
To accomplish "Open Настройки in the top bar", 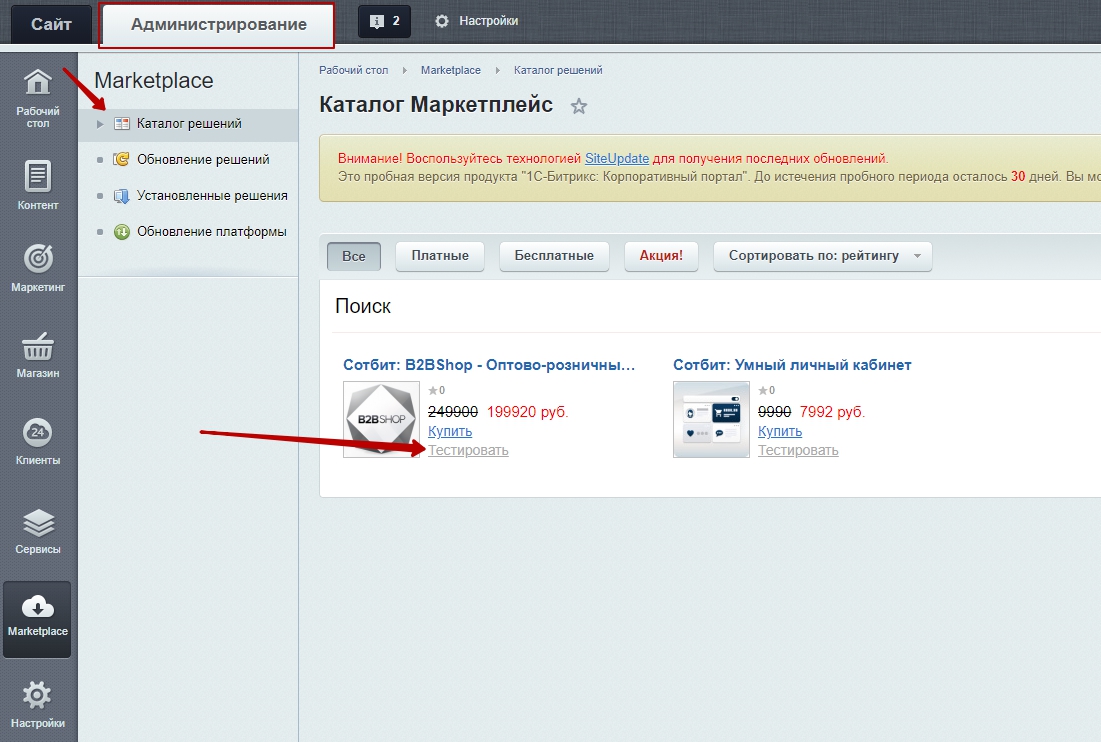I will point(488,21).
